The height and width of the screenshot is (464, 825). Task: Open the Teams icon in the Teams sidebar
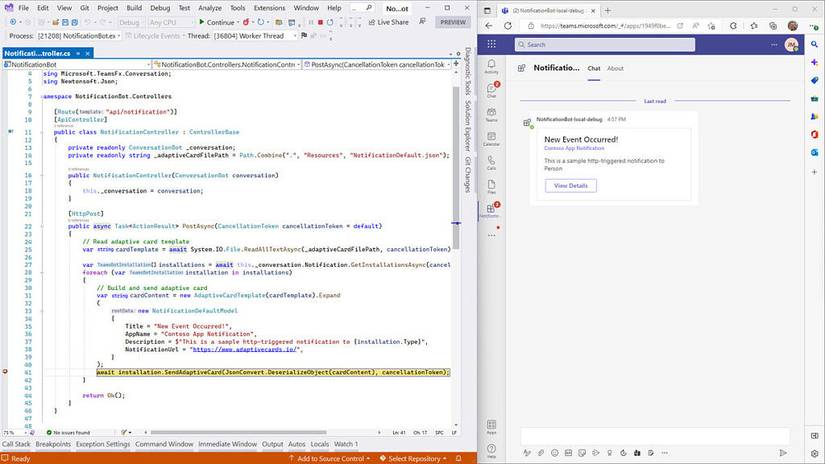coord(491,114)
